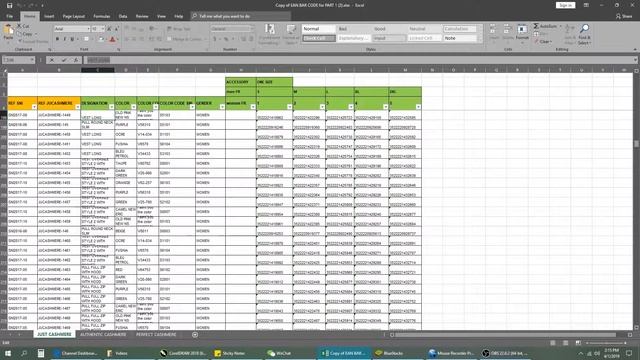640x360 pixels.
Task: Click the Share button
Action: click(624, 16)
